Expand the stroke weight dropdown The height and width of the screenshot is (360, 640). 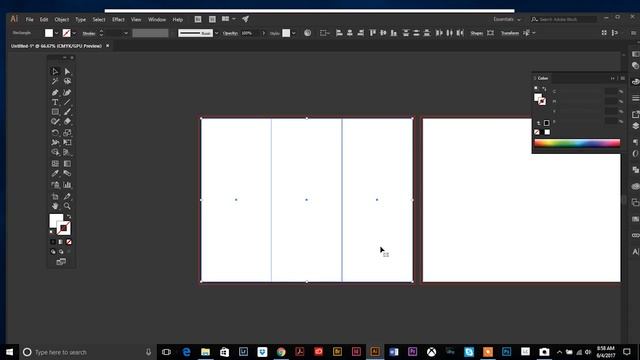126,33
